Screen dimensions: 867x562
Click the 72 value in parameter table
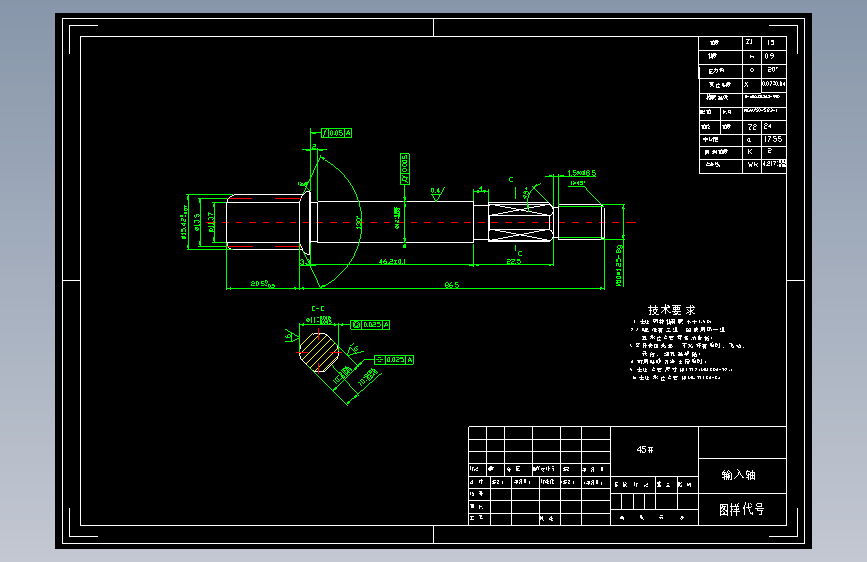point(752,127)
